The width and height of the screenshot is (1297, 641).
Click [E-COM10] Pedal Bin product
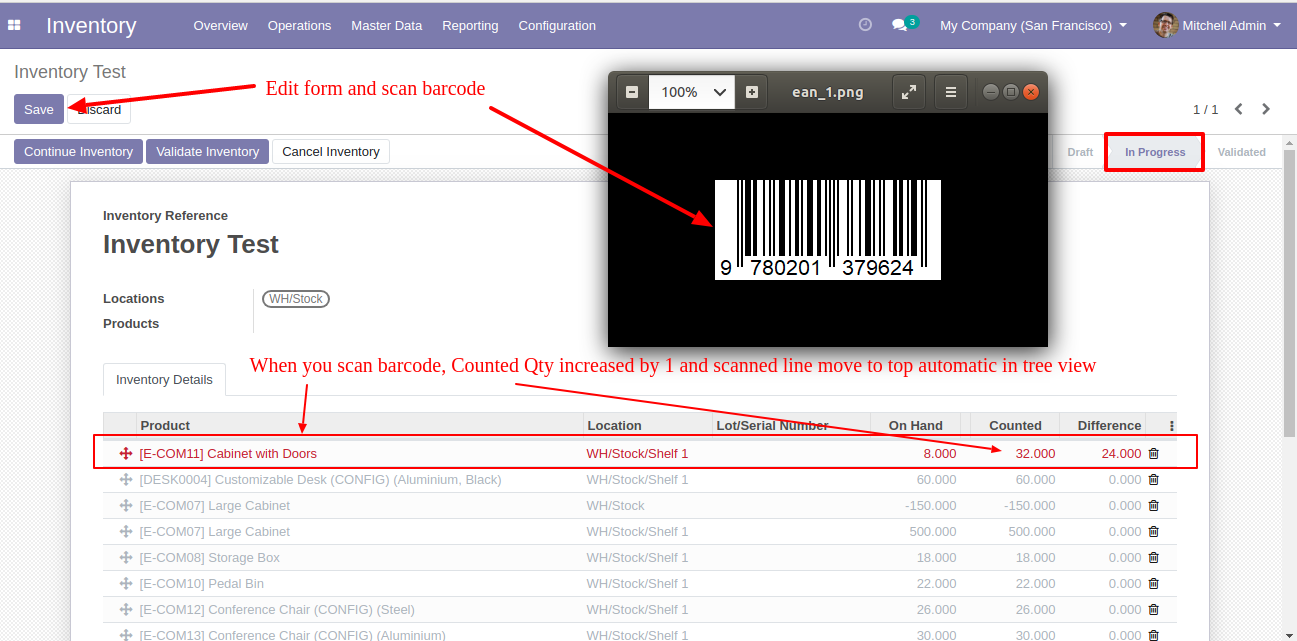(202, 584)
